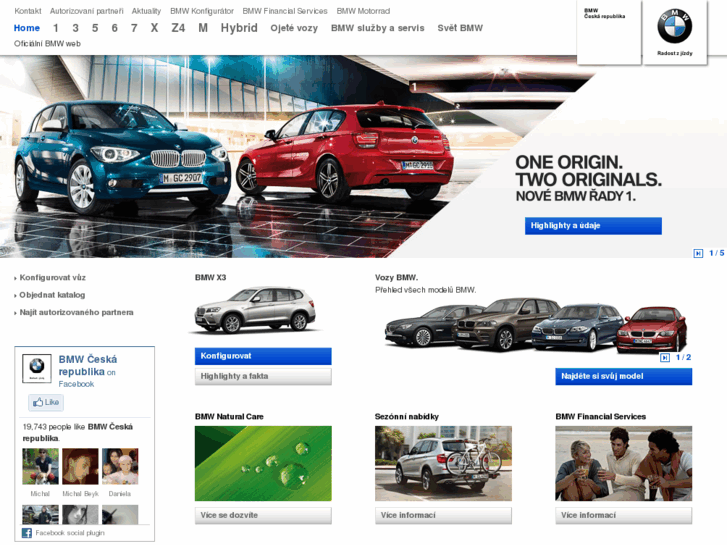Click the hero banner 1 series cars
The image size is (727, 545).
232,158
